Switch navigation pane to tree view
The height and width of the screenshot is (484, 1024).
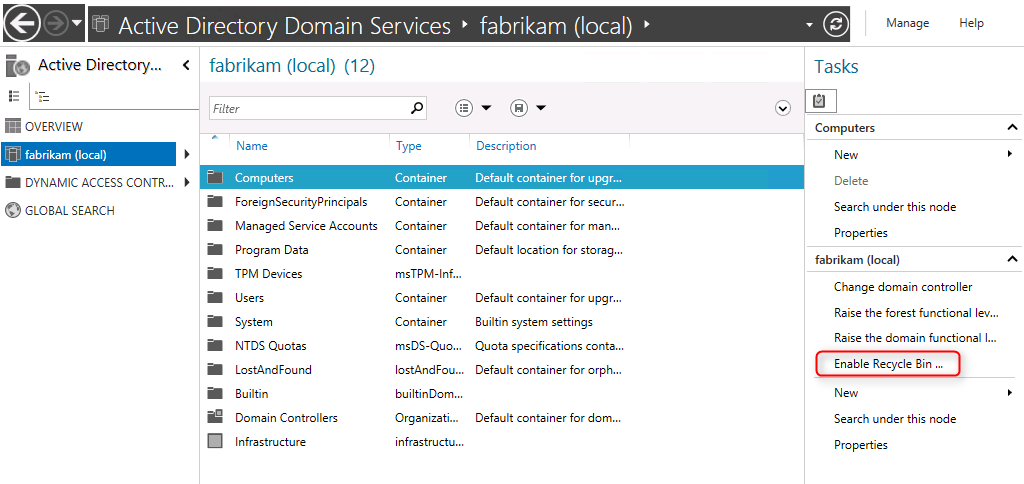point(42,96)
